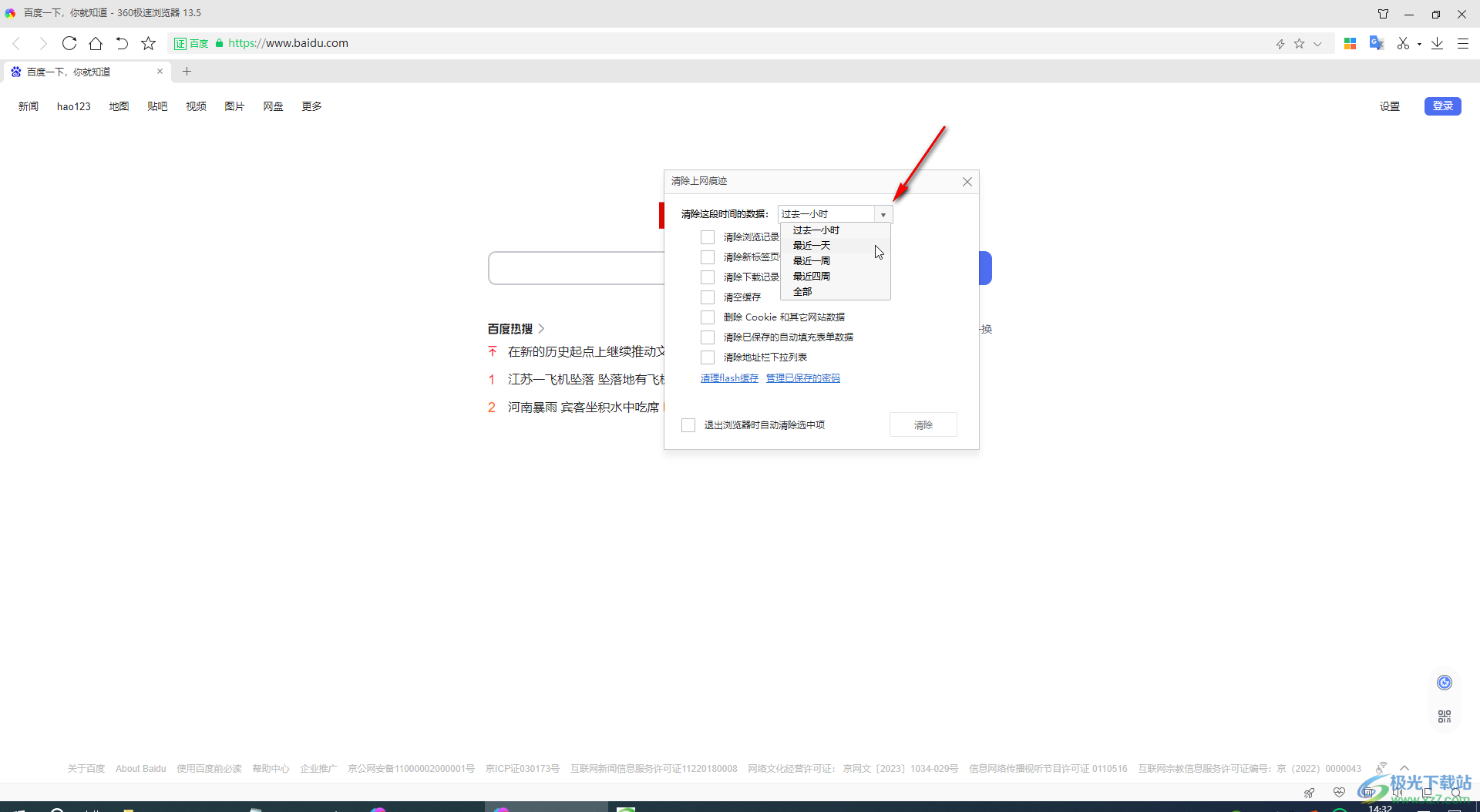Open a new tab with plus button
The height and width of the screenshot is (812, 1480).
click(187, 72)
